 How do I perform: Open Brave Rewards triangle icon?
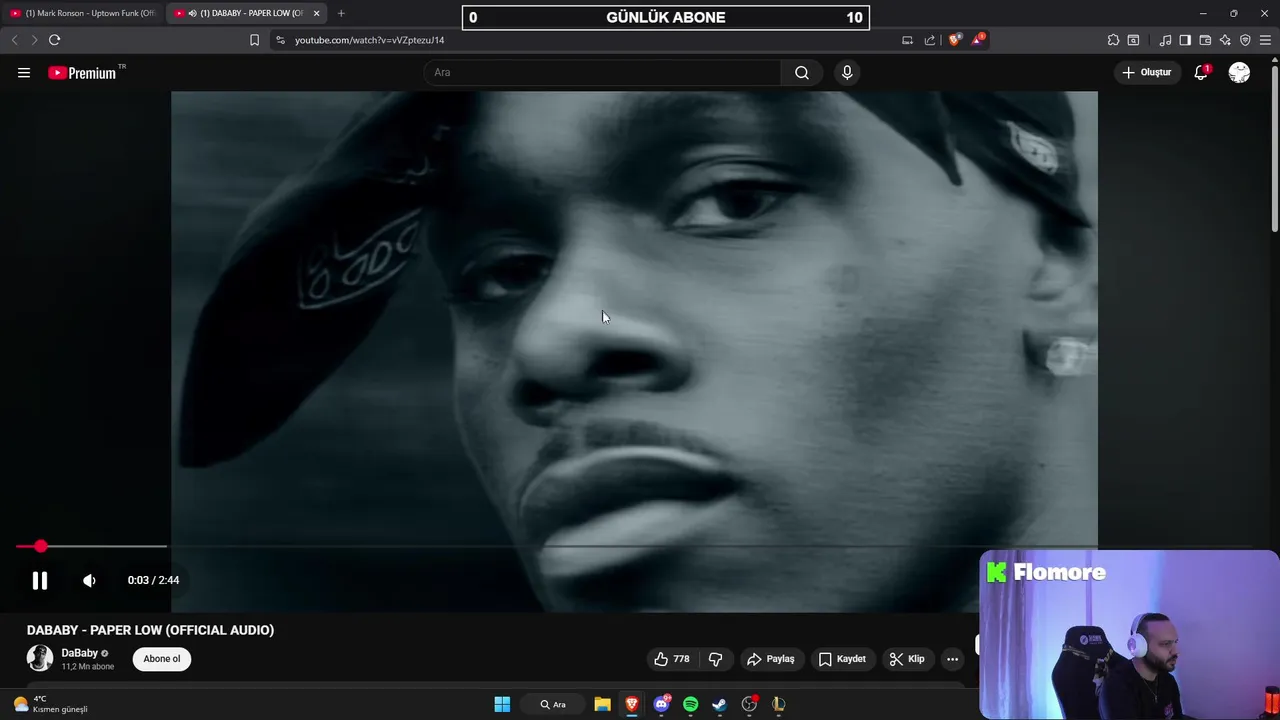coord(978,40)
